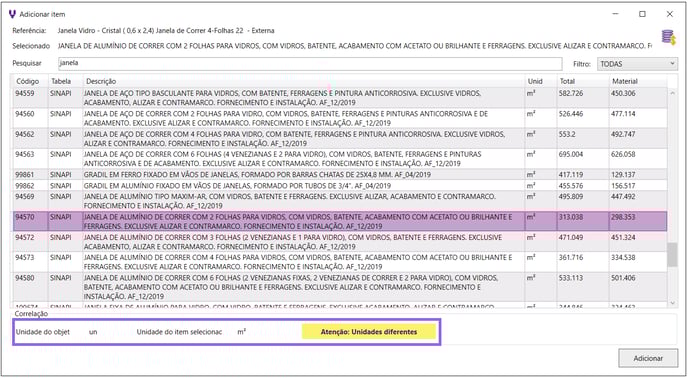Click material value 492.747
The image size is (688, 378).
(623, 134)
